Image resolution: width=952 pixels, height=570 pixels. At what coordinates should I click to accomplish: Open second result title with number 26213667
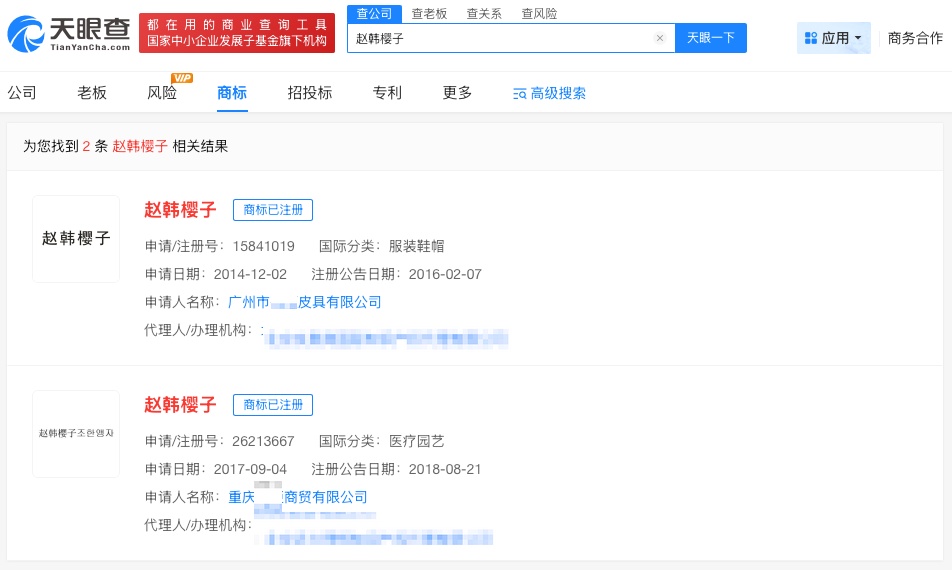click(x=180, y=405)
